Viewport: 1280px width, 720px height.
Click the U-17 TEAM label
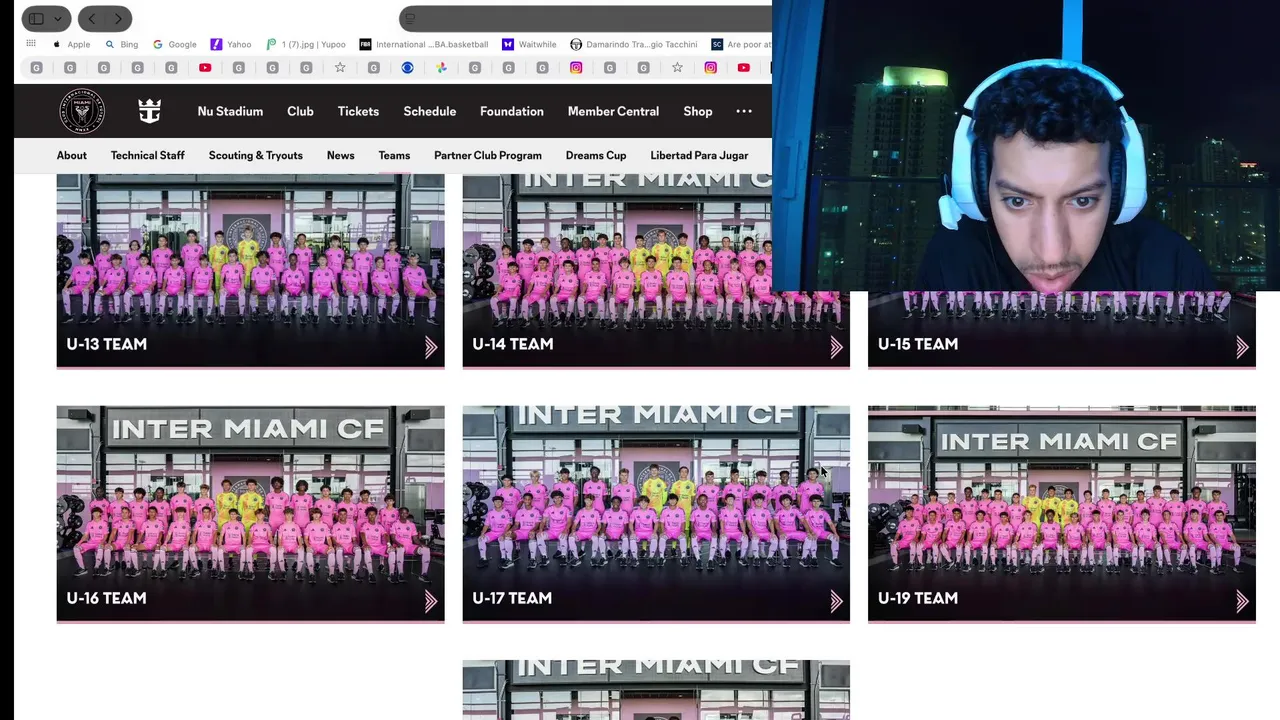point(512,598)
